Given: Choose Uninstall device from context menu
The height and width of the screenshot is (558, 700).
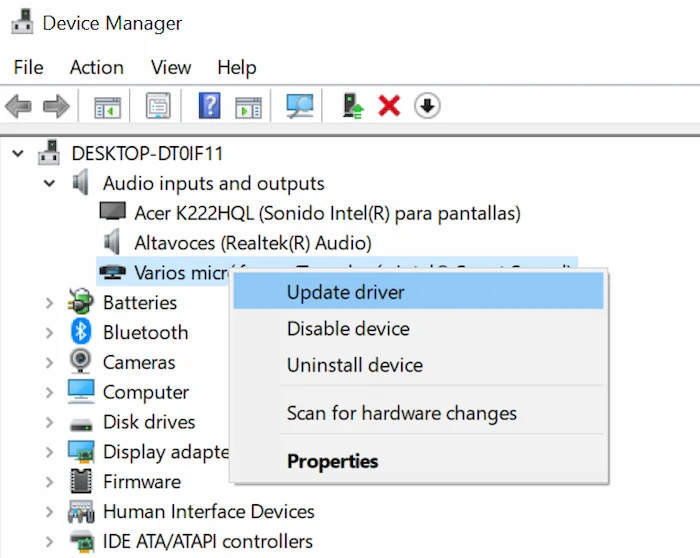Looking at the screenshot, I should pos(418,365).
